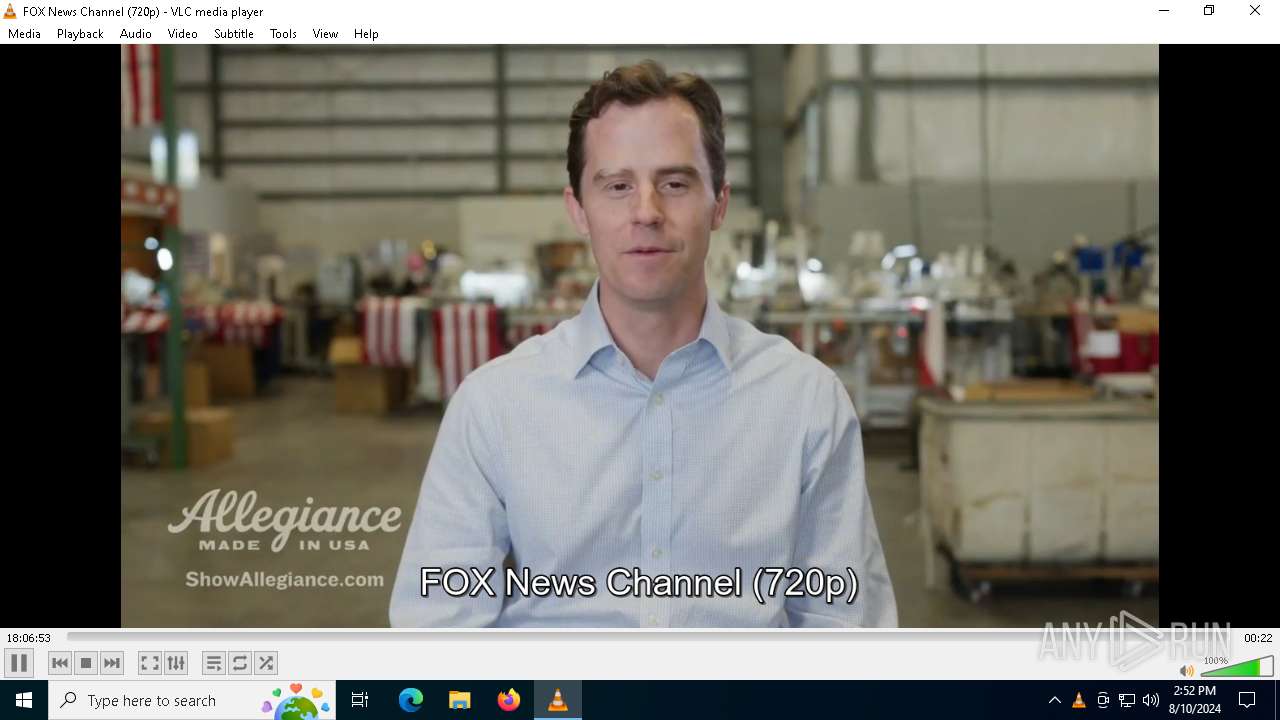
Task: Restore down the VLC window
Action: click(x=1209, y=11)
